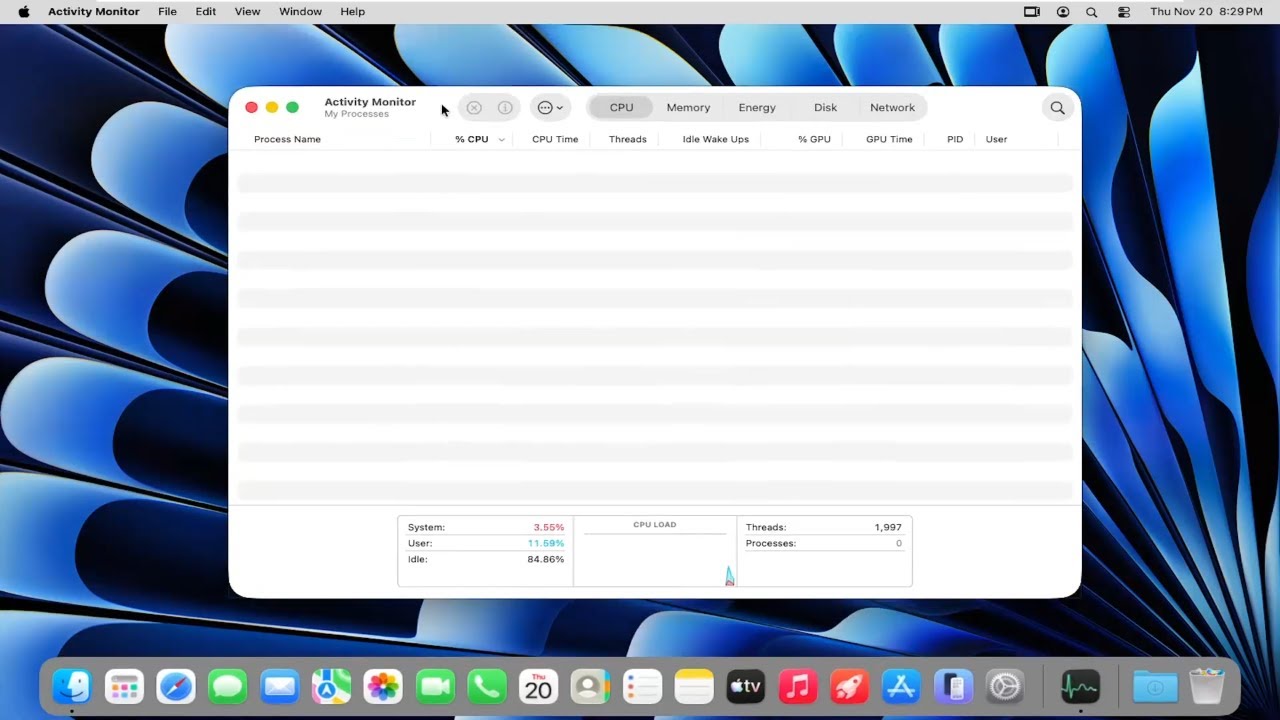1280x720 pixels.
Task: Open the View menu
Action: 247,11
